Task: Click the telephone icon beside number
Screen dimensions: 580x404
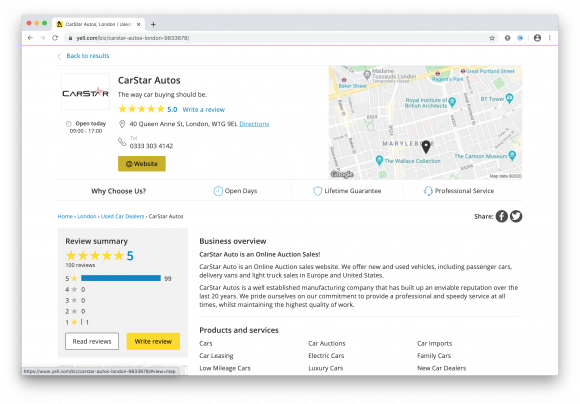Action: point(122,142)
